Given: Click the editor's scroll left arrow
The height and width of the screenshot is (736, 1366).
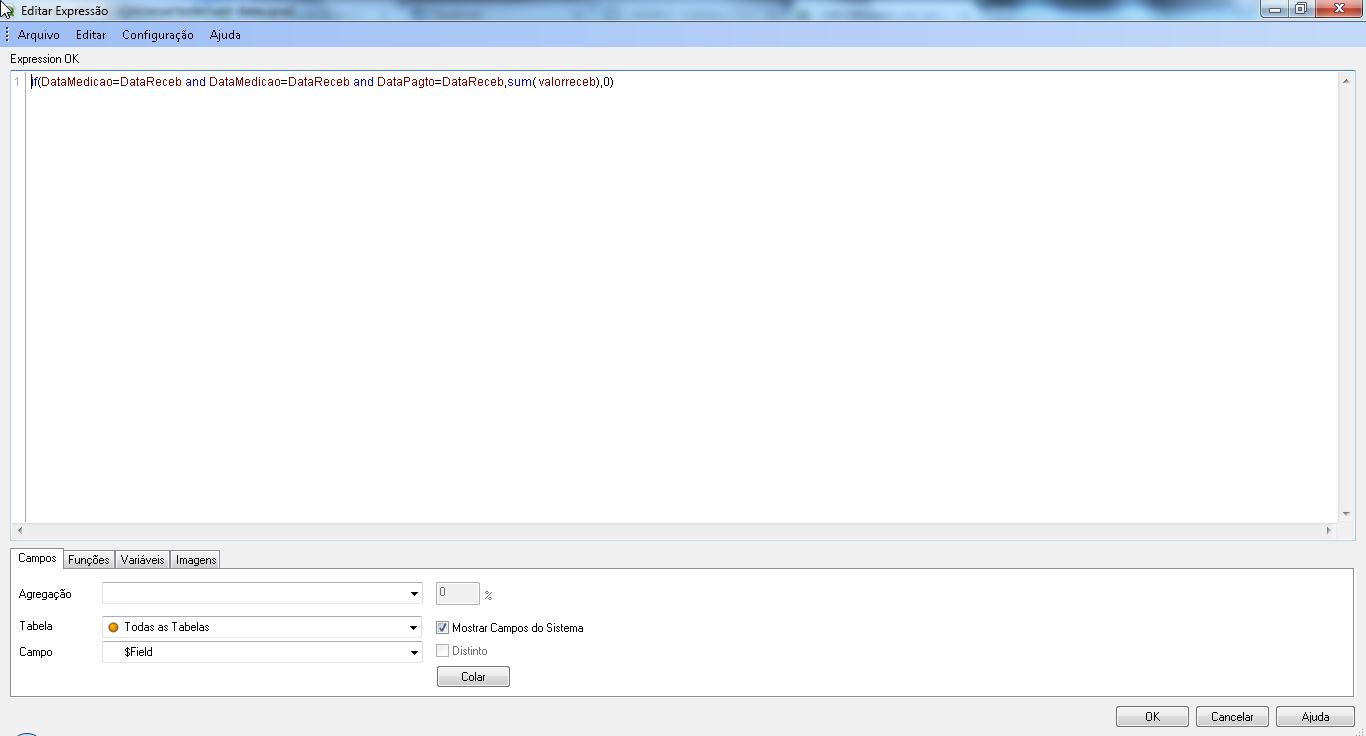Looking at the screenshot, I should 19,530.
